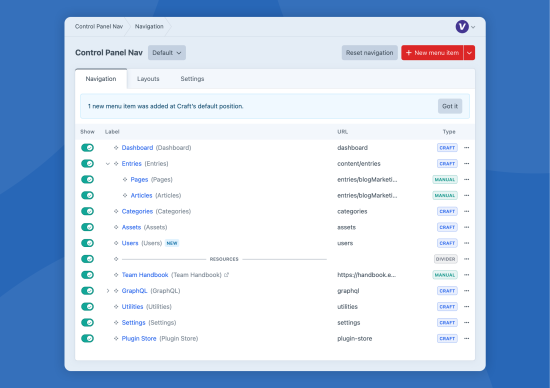Click the move handle for Resources divider
This screenshot has width=550, height=388.
click(x=116, y=259)
